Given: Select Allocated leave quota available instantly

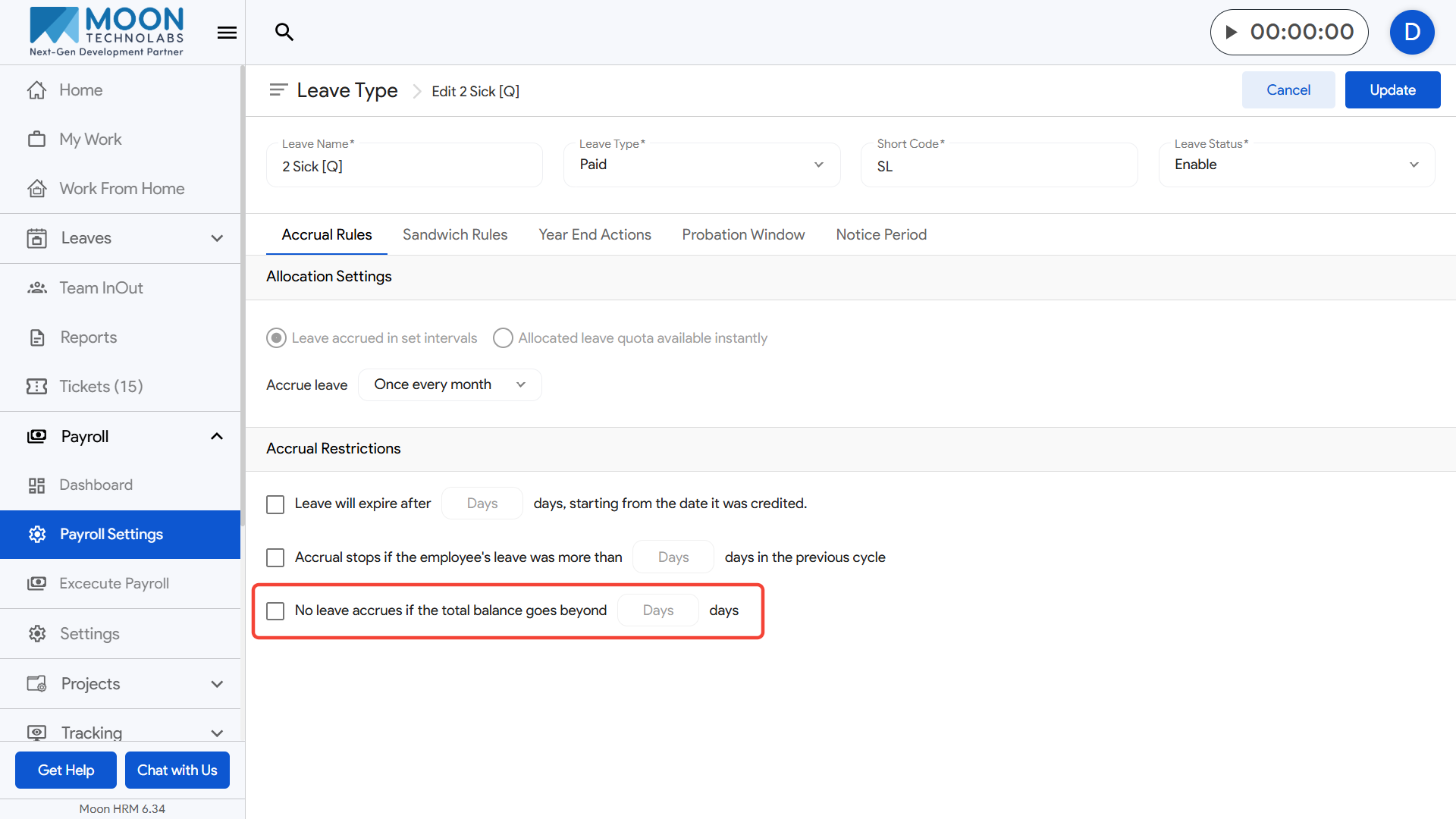Looking at the screenshot, I should [x=503, y=337].
